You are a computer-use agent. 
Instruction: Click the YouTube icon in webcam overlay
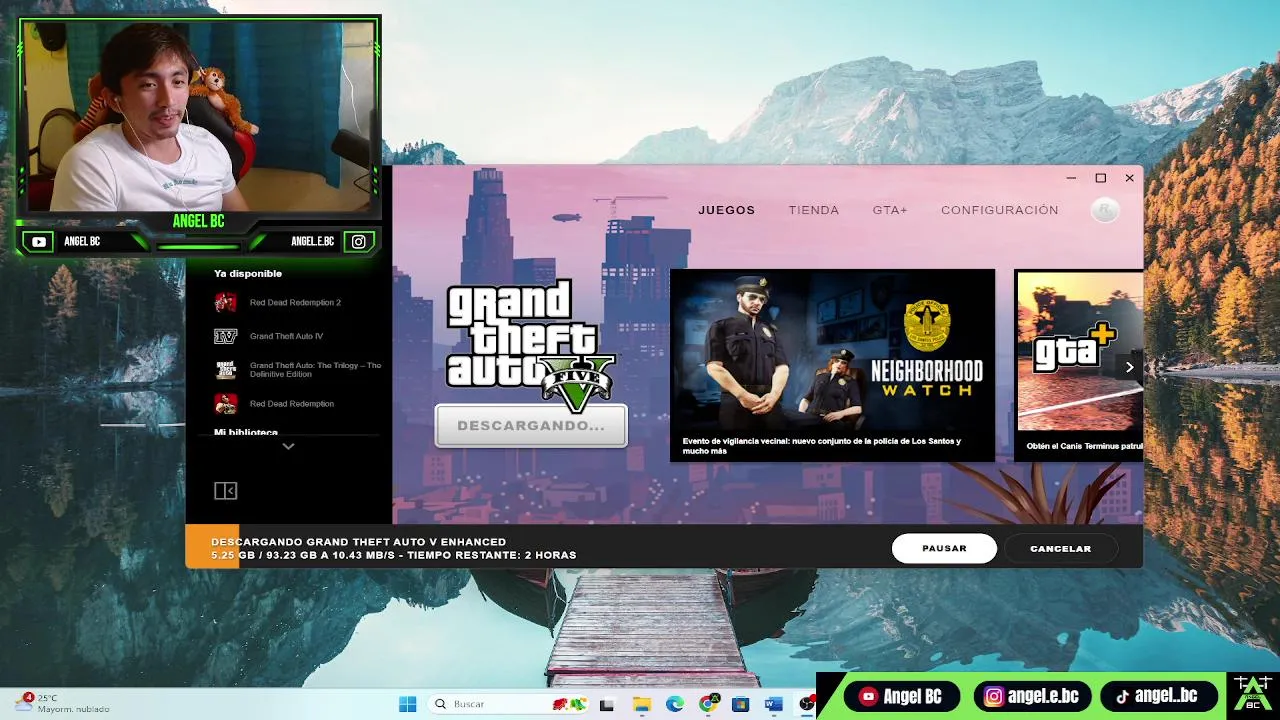click(38, 242)
